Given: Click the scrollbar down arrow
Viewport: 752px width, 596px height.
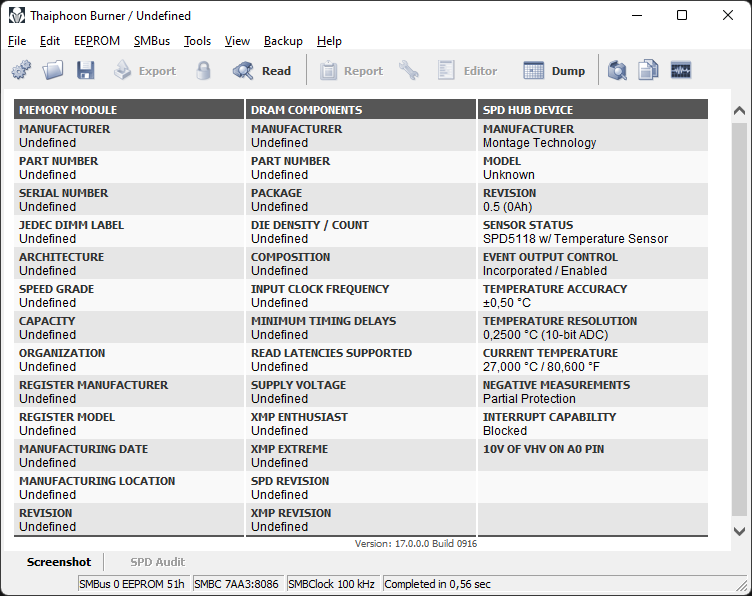Looking at the screenshot, I should (739, 531).
